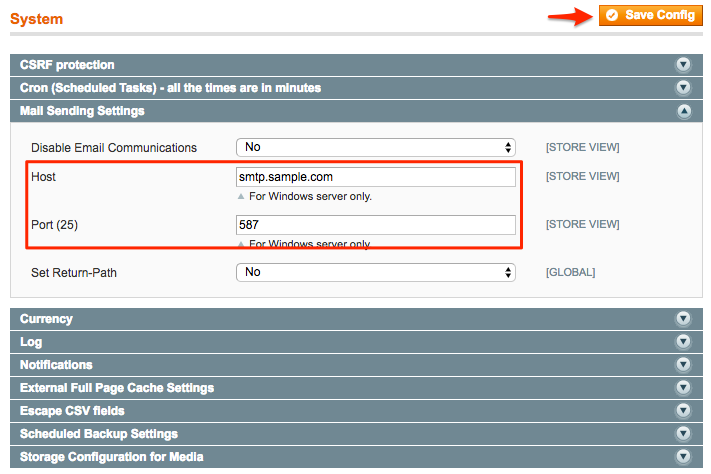
Task: Expand Scheduled Backup Settings arrow icon
Action: 683,434
